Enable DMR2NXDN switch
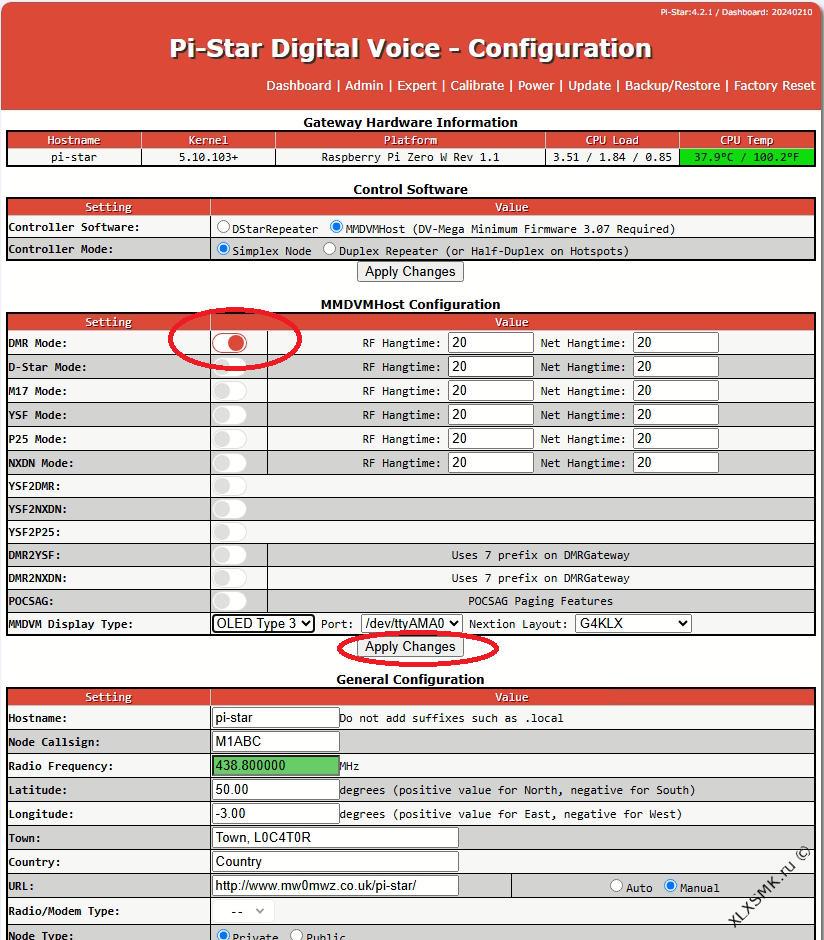The height and width of the screenshot is (940, 824). [x=230, y=578]
